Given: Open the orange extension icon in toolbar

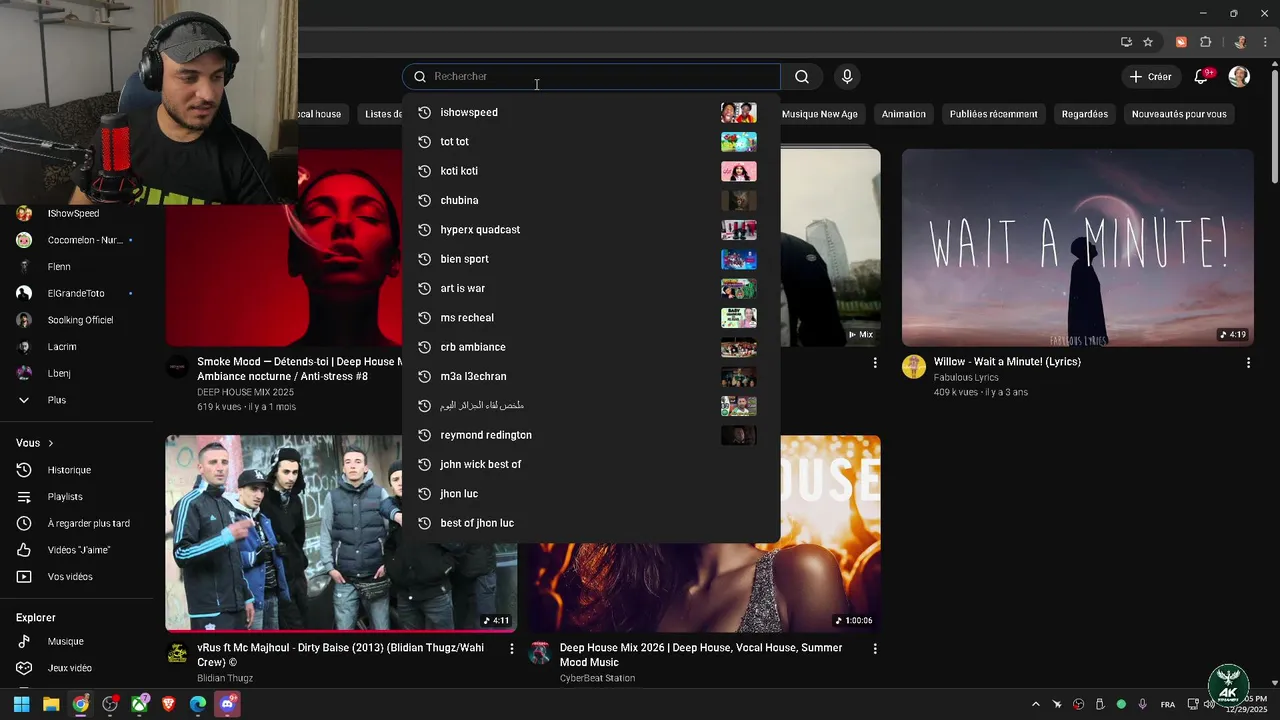Looking at the screenshot, I should coord(1181,42).
